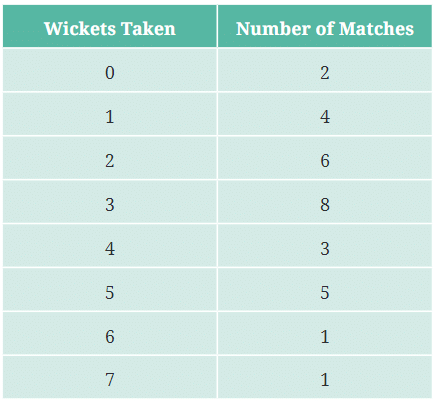Select the cell showing 3 wickets taken
This screenshot has height=402, width=438.
point(110,202)
